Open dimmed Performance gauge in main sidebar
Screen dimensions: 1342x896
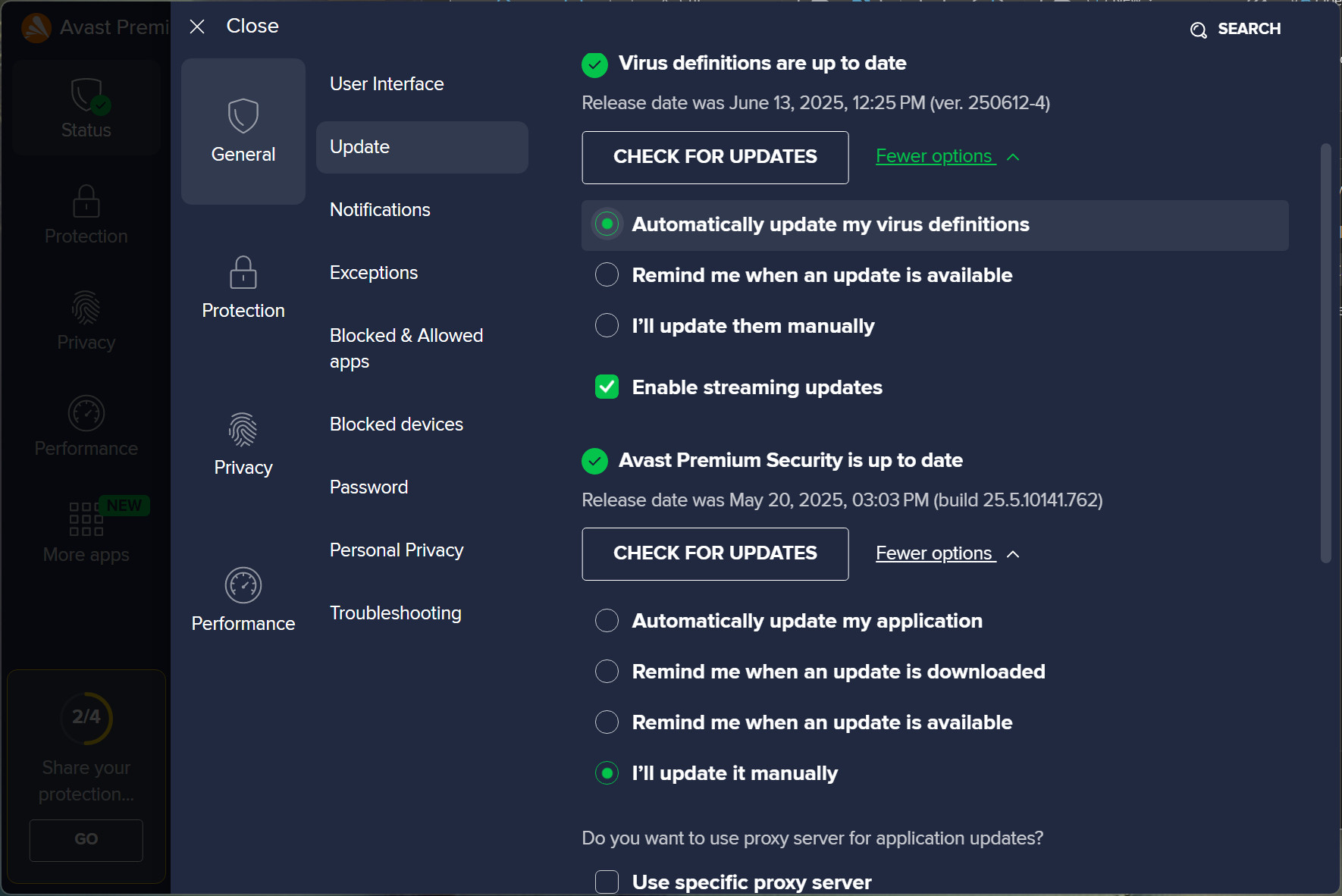(86, 427)
